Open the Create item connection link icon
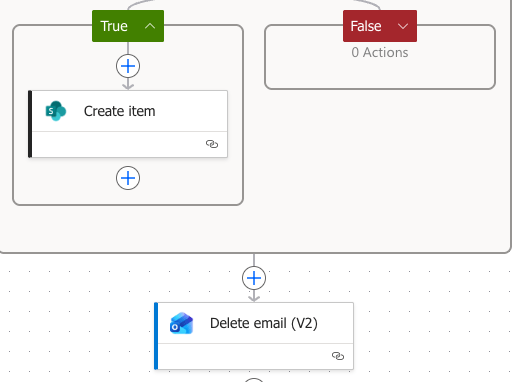The height and width of the screenshot is (382, 517). pyautogui.click(x=212, y=144)
